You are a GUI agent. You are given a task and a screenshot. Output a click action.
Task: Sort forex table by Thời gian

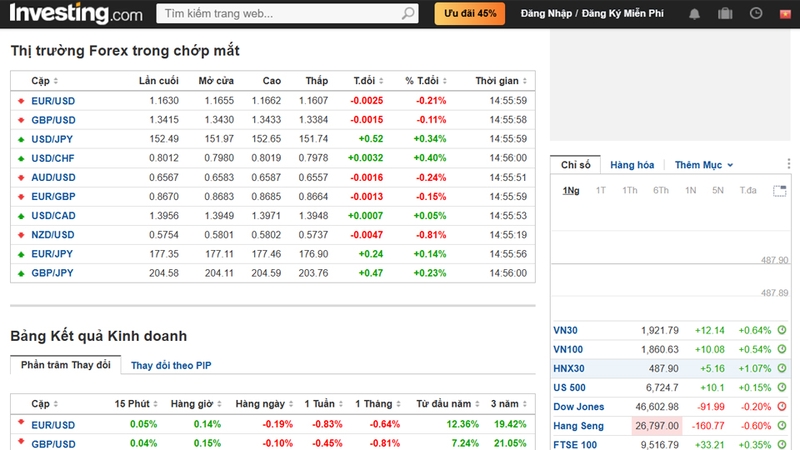(501, 80)
